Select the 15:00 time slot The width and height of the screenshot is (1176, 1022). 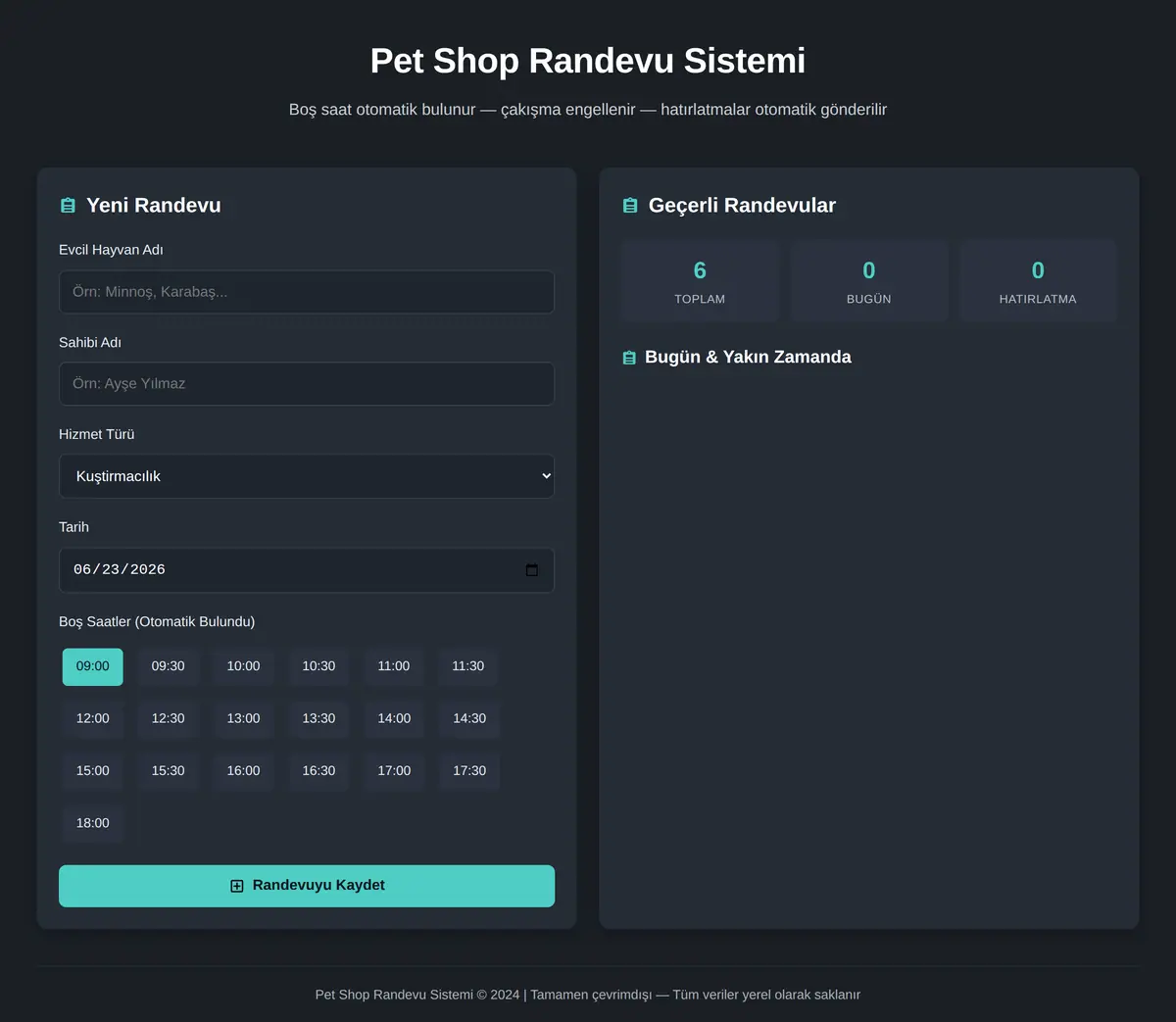click(x=93, y=771)
